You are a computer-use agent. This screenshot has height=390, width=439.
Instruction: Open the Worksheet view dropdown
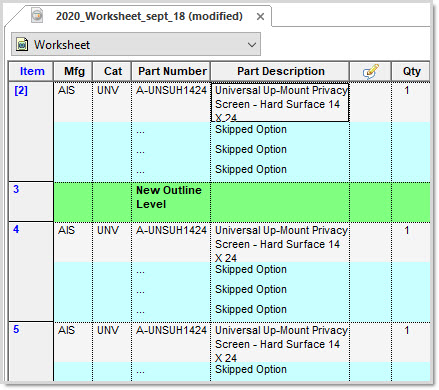[x=136, y=44]
